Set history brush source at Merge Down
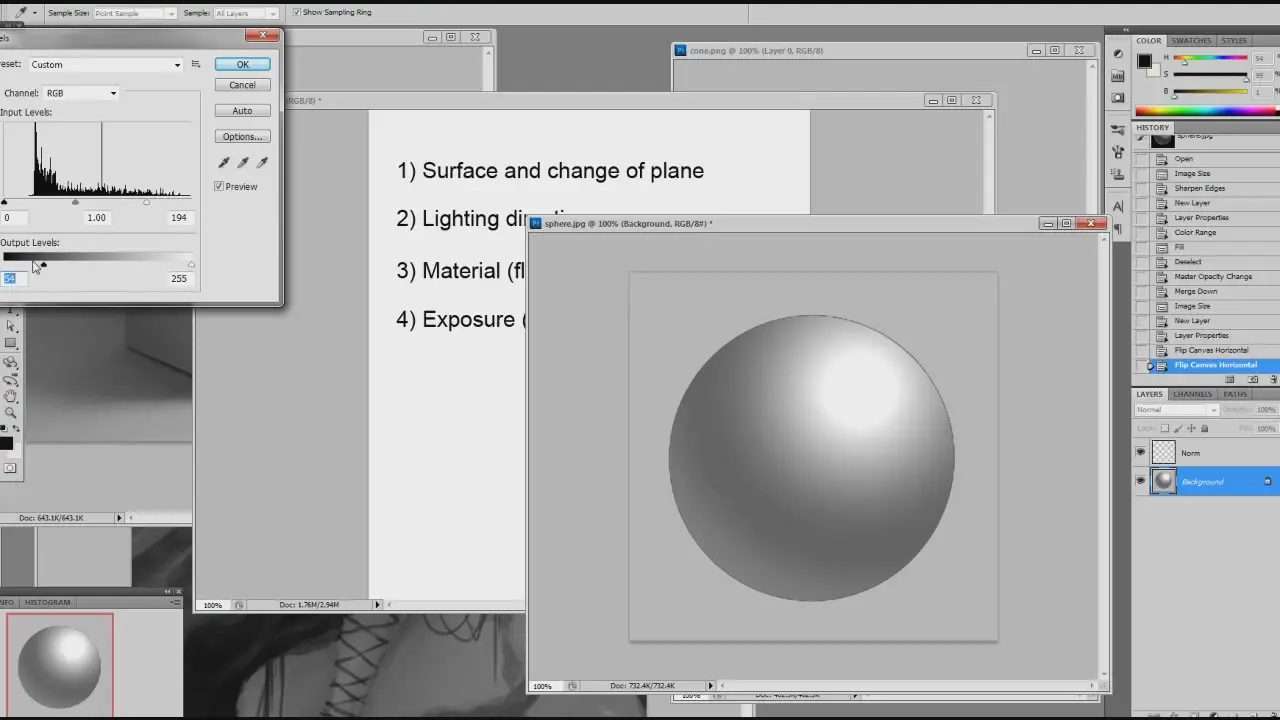 point(1143,291)
